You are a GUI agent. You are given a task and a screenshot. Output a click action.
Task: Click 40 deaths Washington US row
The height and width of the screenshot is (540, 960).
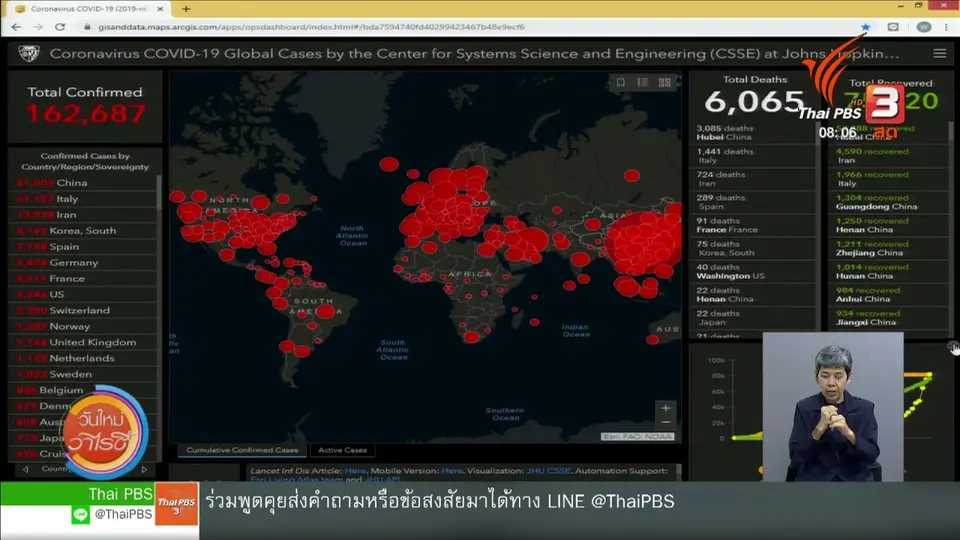752,271
